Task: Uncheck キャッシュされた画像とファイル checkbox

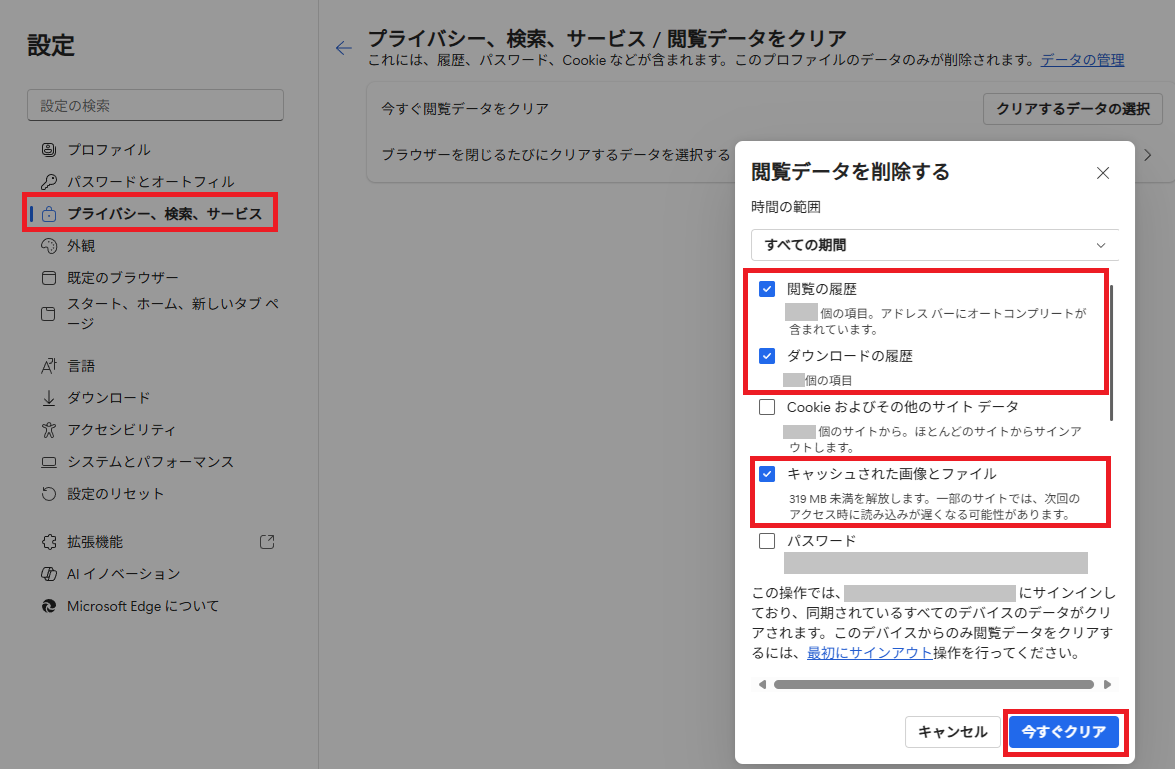Action: click(767, 474)
